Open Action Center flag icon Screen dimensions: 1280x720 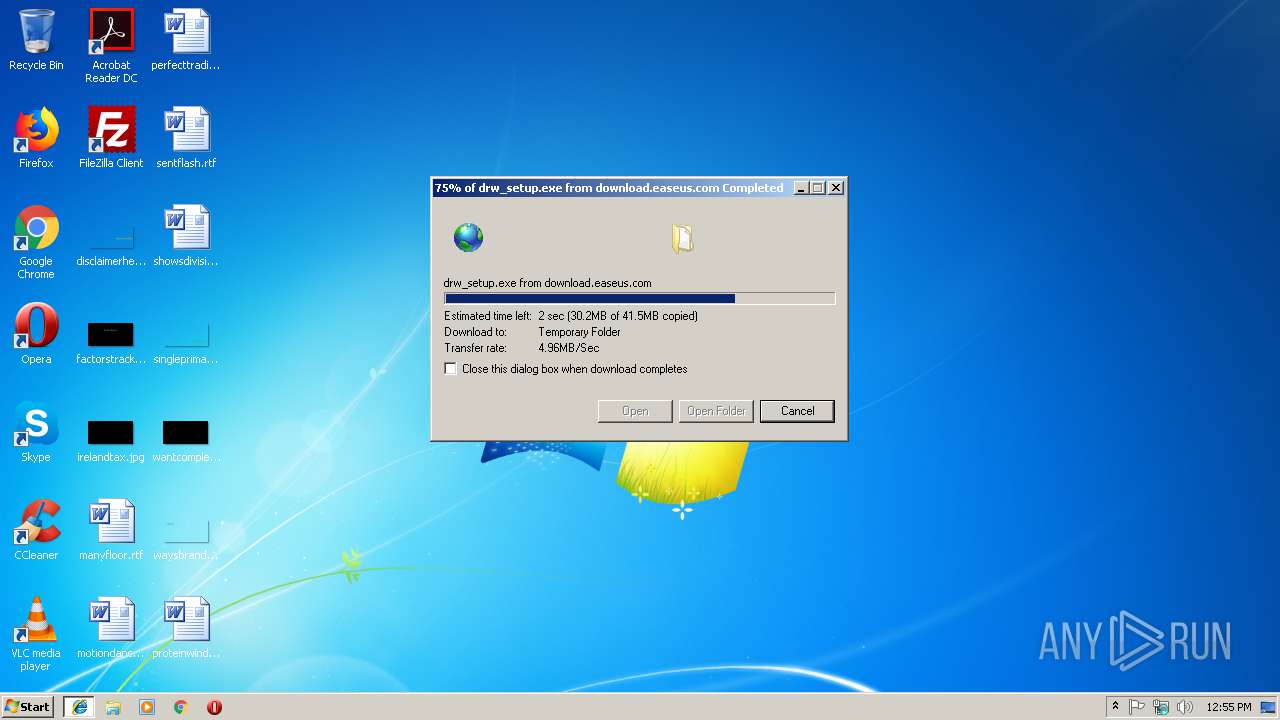click(x=1137, y=707)
